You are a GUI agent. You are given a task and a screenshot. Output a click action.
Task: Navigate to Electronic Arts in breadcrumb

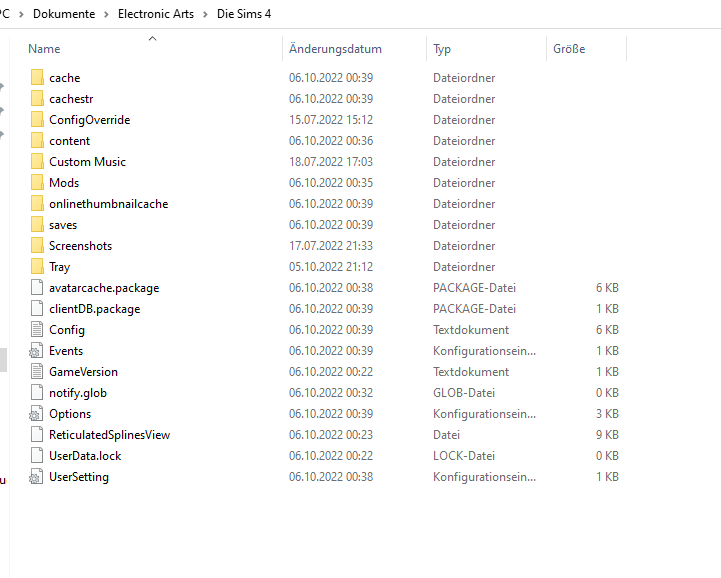[156, 14]
